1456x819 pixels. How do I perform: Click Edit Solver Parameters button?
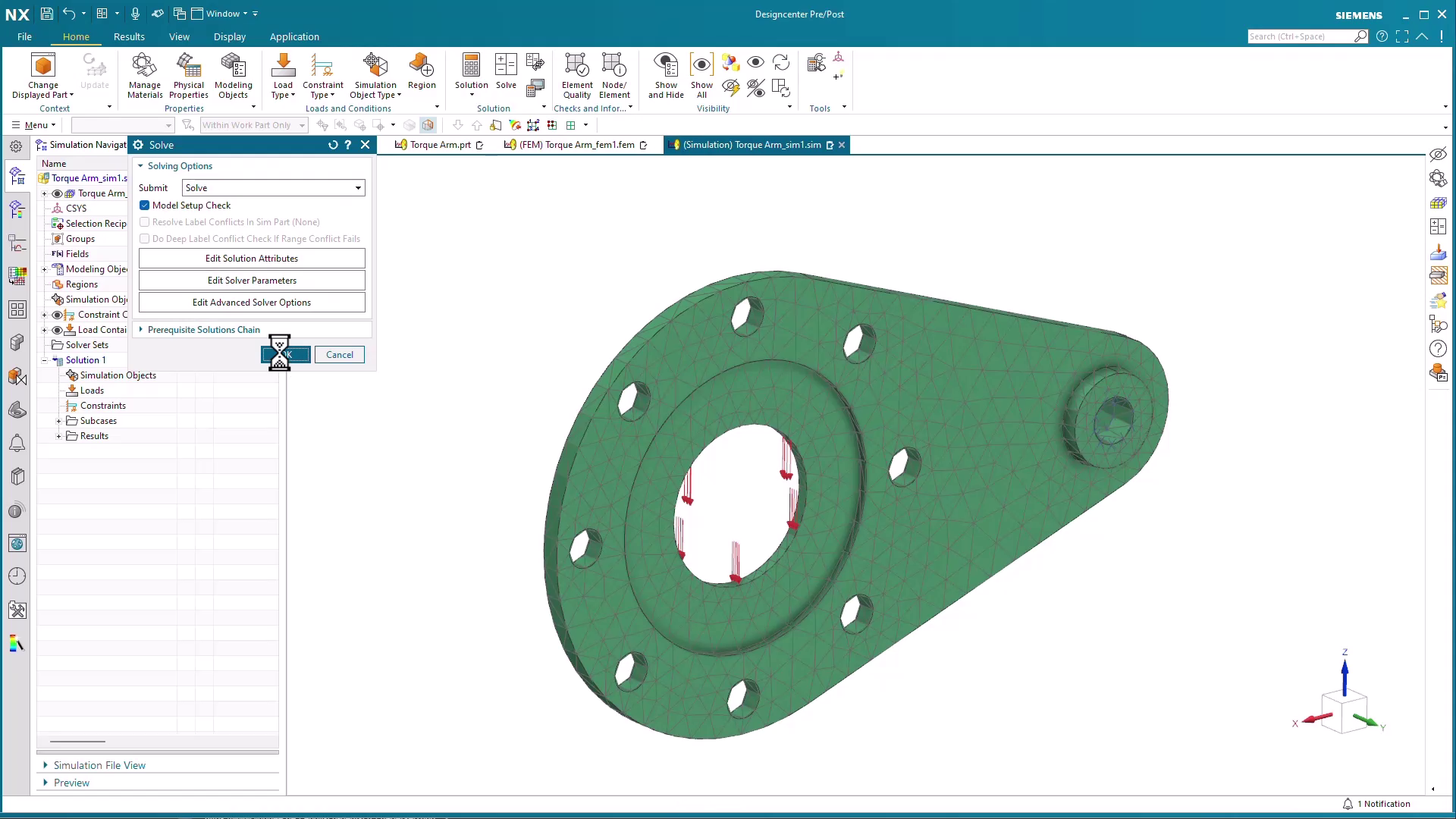(252, 281)
